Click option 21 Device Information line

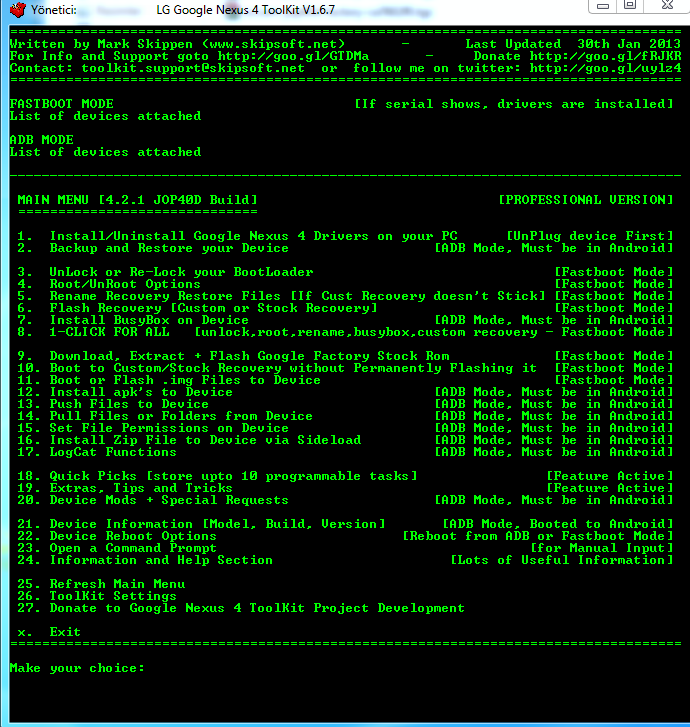201,525
